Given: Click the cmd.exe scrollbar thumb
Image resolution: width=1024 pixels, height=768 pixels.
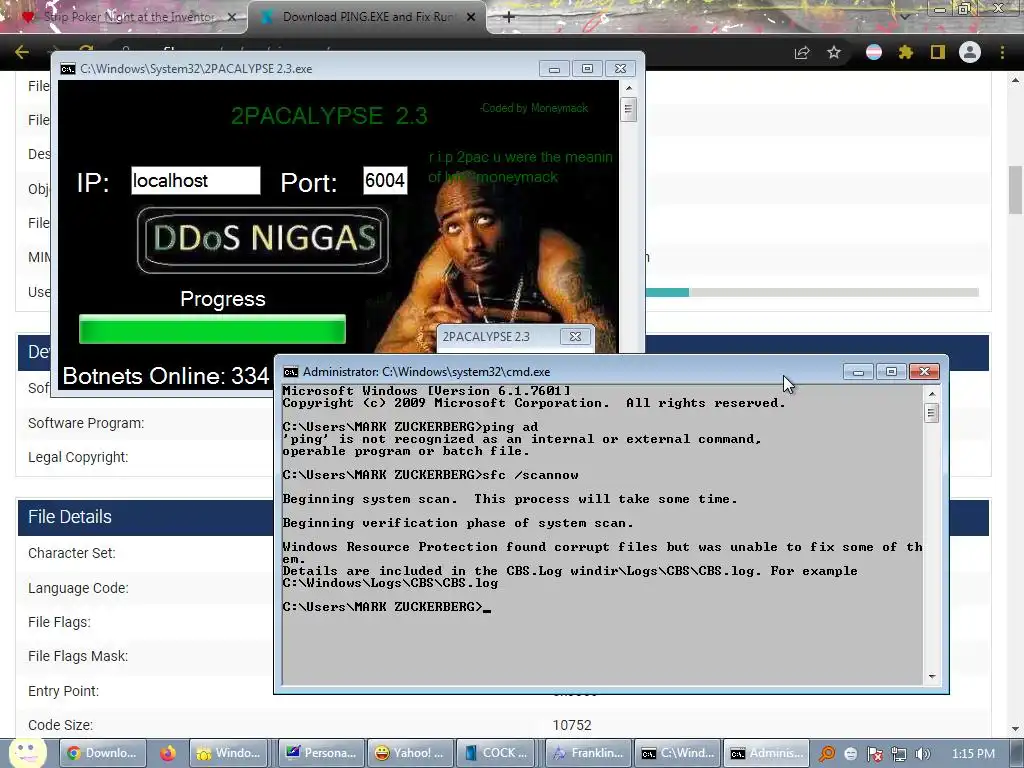Looking at the screenshot, I should [x=932, y=413].
